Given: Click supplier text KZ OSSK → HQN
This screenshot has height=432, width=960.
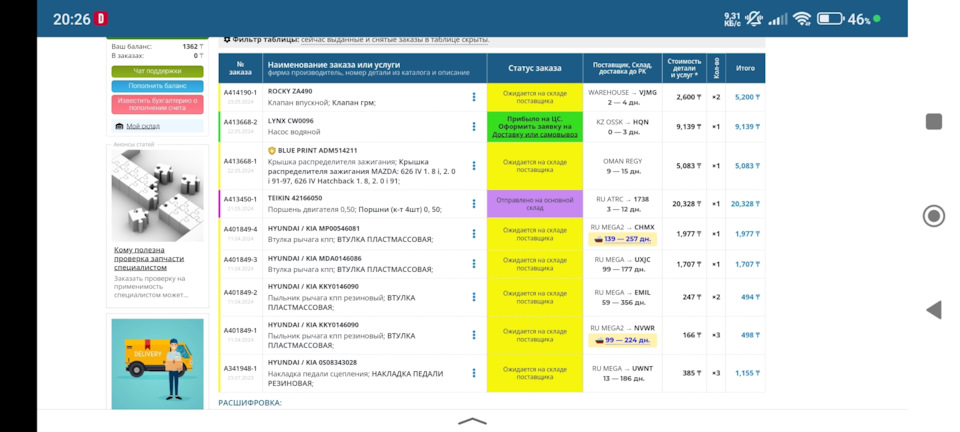Looking at the screenshot, I should (x=623, y=122).
